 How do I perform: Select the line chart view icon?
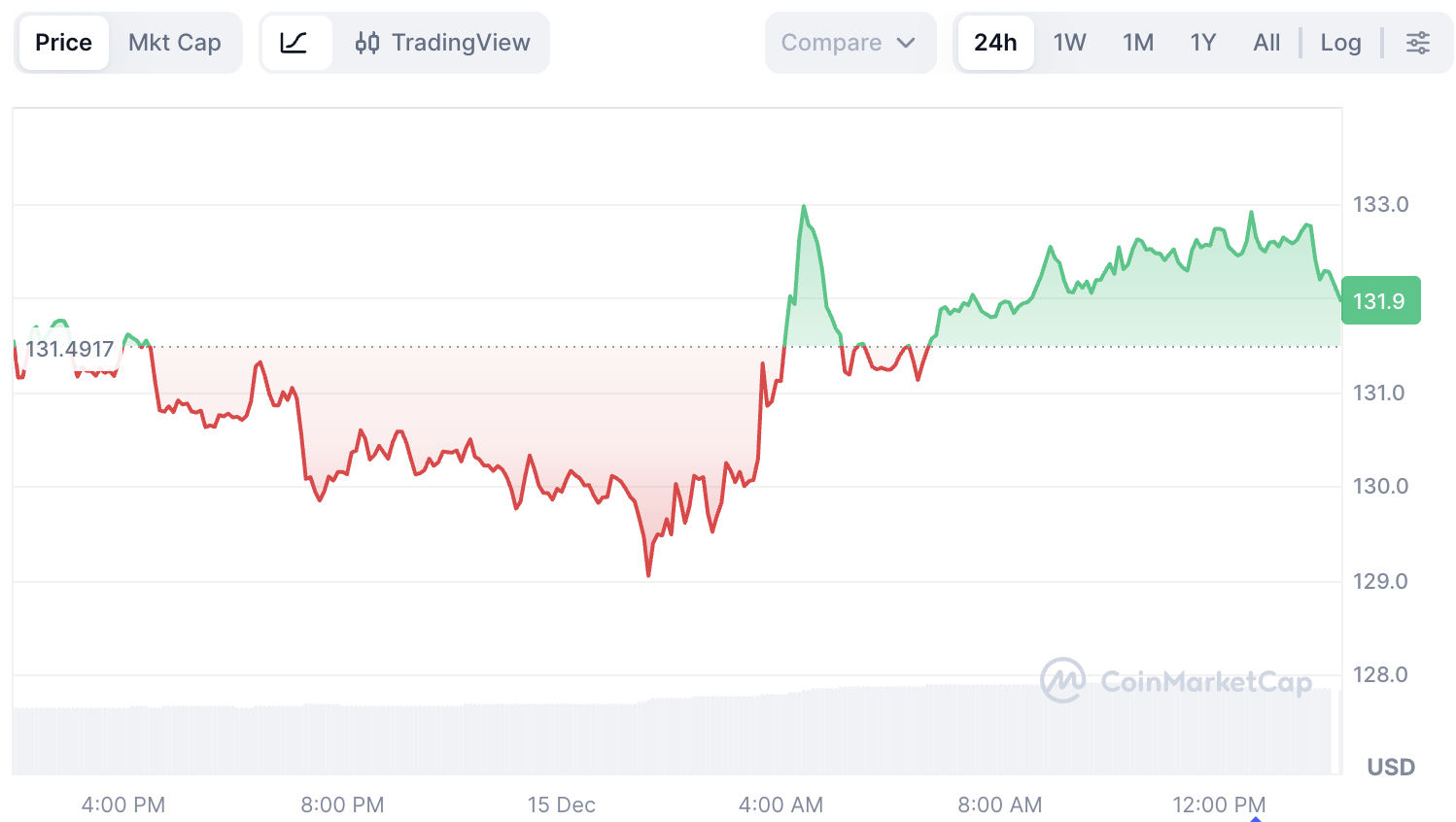click(294, 43)
